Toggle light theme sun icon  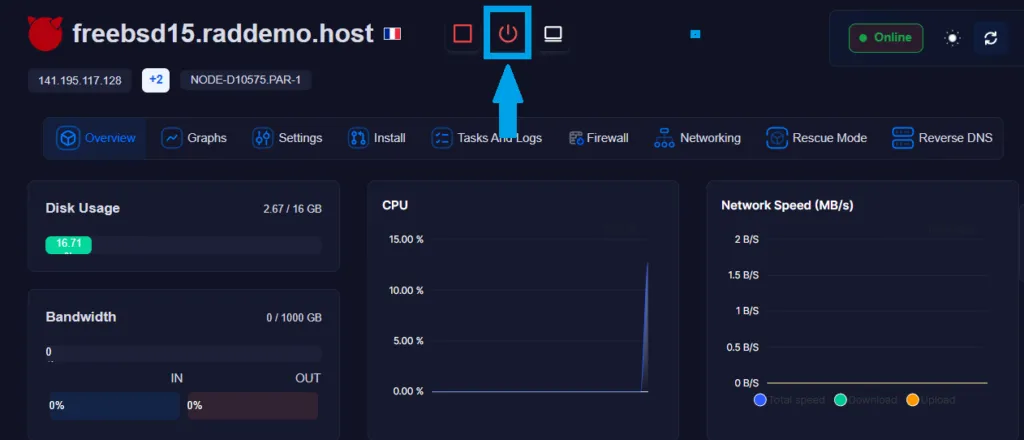(x=953, y=39)
